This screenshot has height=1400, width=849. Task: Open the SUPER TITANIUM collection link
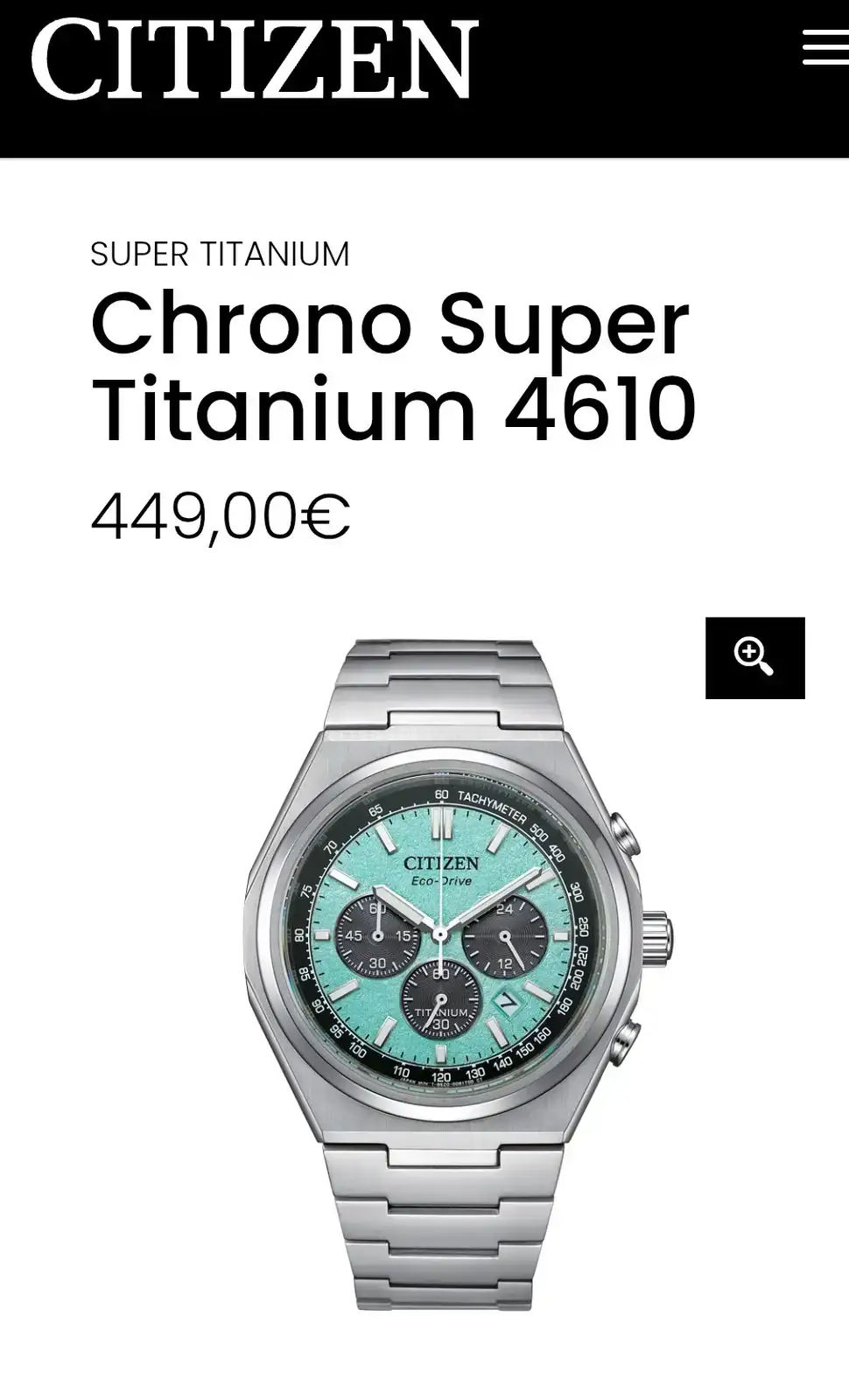(220, 255)
